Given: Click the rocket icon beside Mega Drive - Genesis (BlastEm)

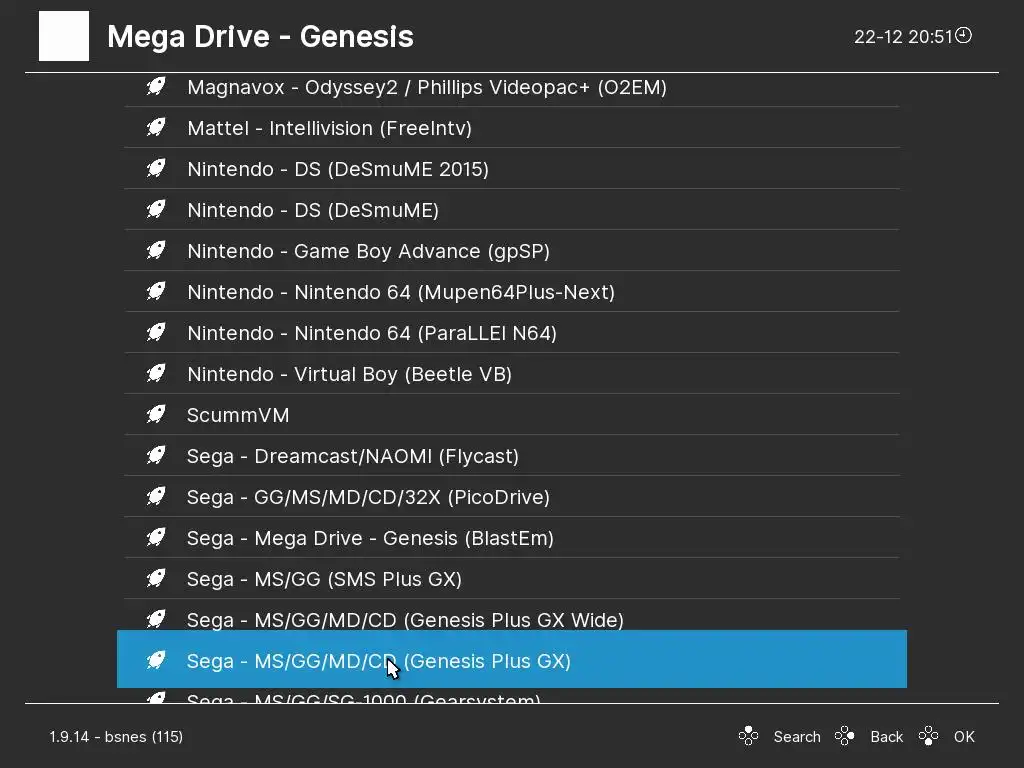Looking at the screenshot, I should [156, 537].
